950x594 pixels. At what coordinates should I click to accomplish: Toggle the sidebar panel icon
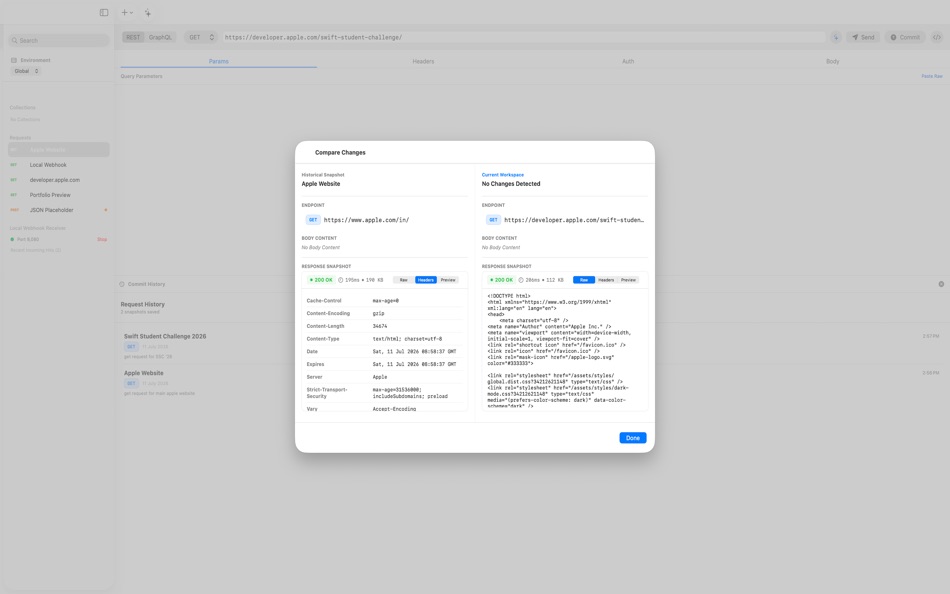(104, 12)
